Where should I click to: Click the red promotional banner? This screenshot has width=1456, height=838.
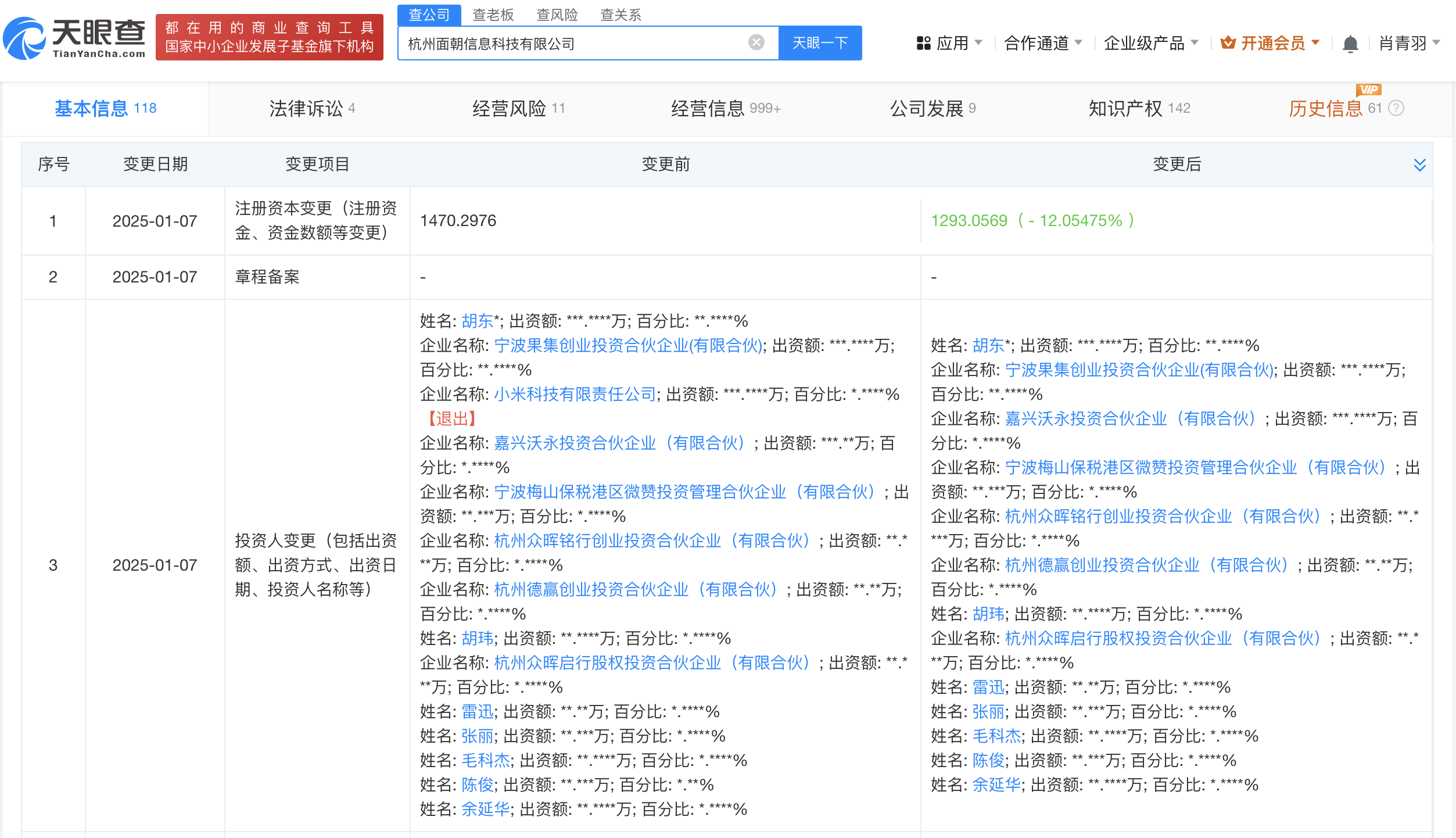[270, 37]
